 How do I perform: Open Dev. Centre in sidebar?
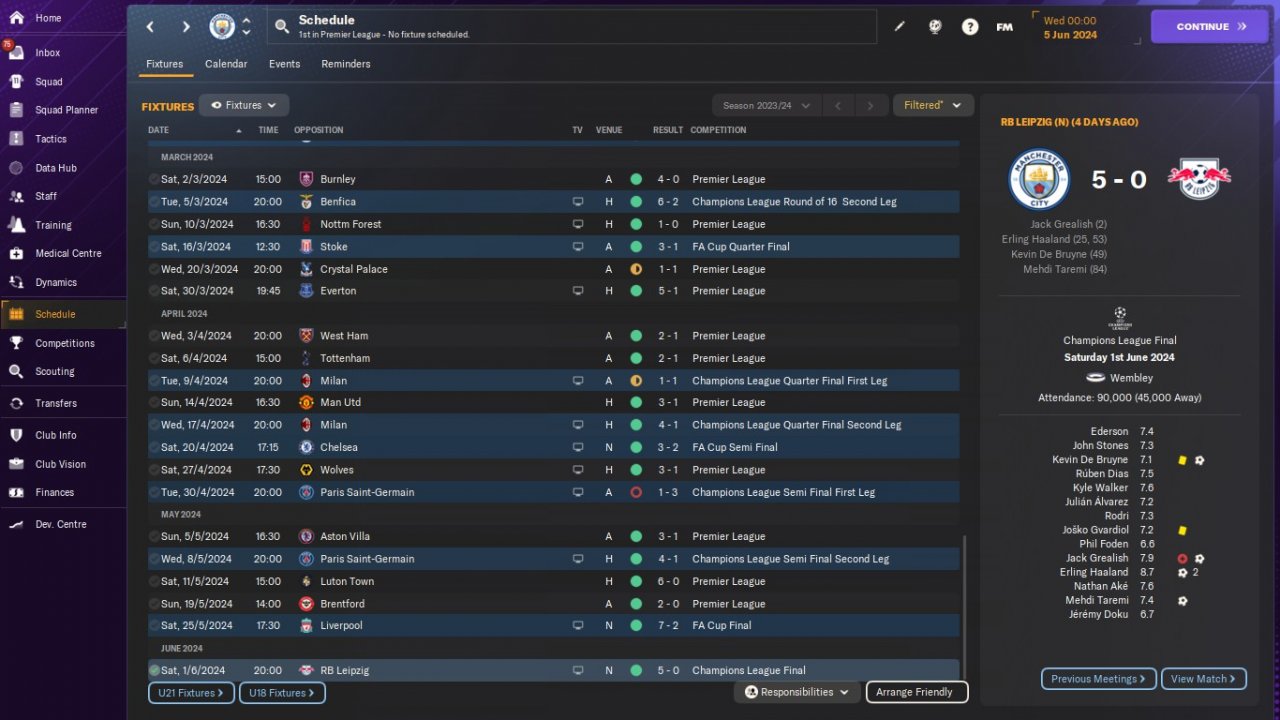point(60,524)
